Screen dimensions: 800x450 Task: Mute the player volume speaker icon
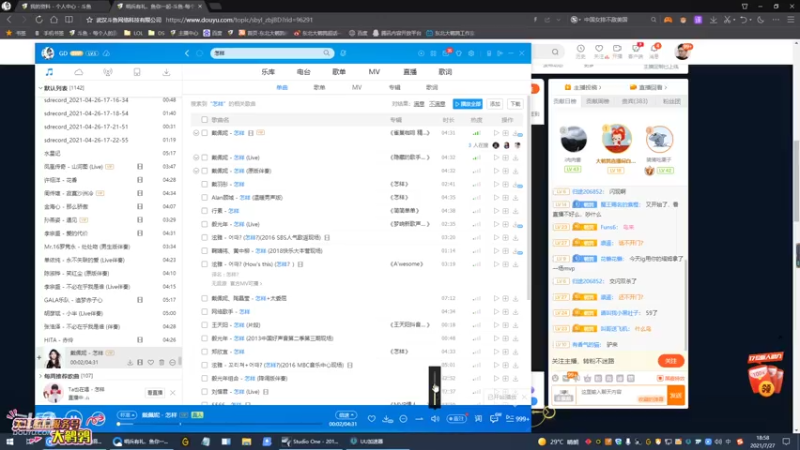pos(435,418)
